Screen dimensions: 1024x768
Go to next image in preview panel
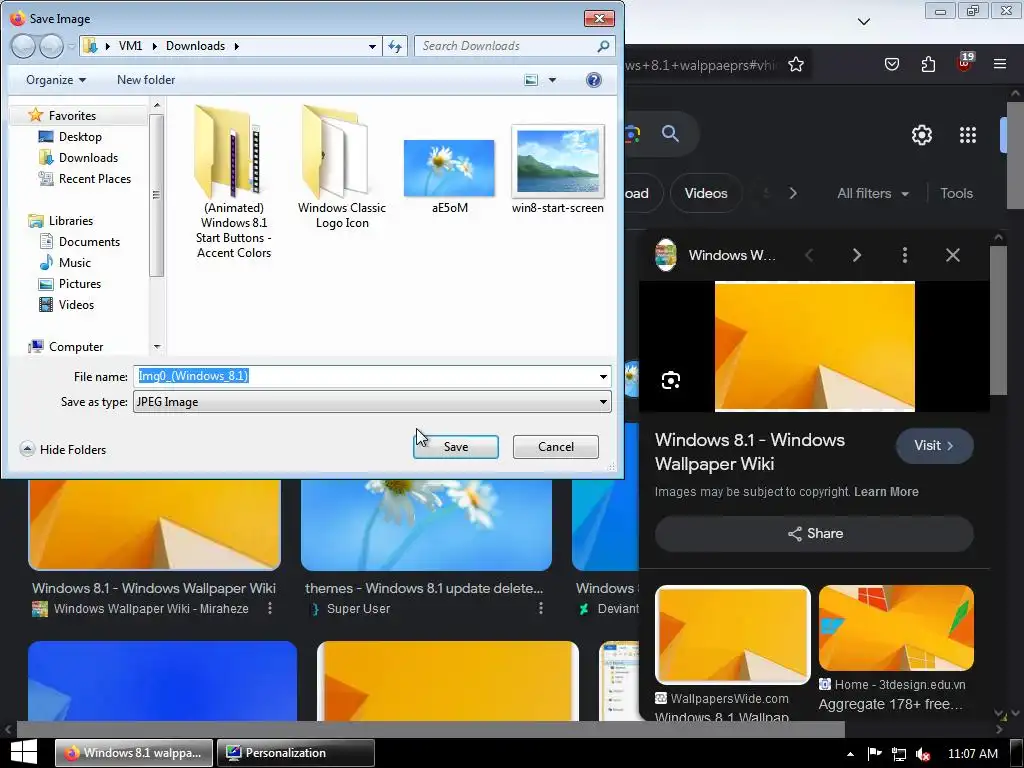point(856,255)
